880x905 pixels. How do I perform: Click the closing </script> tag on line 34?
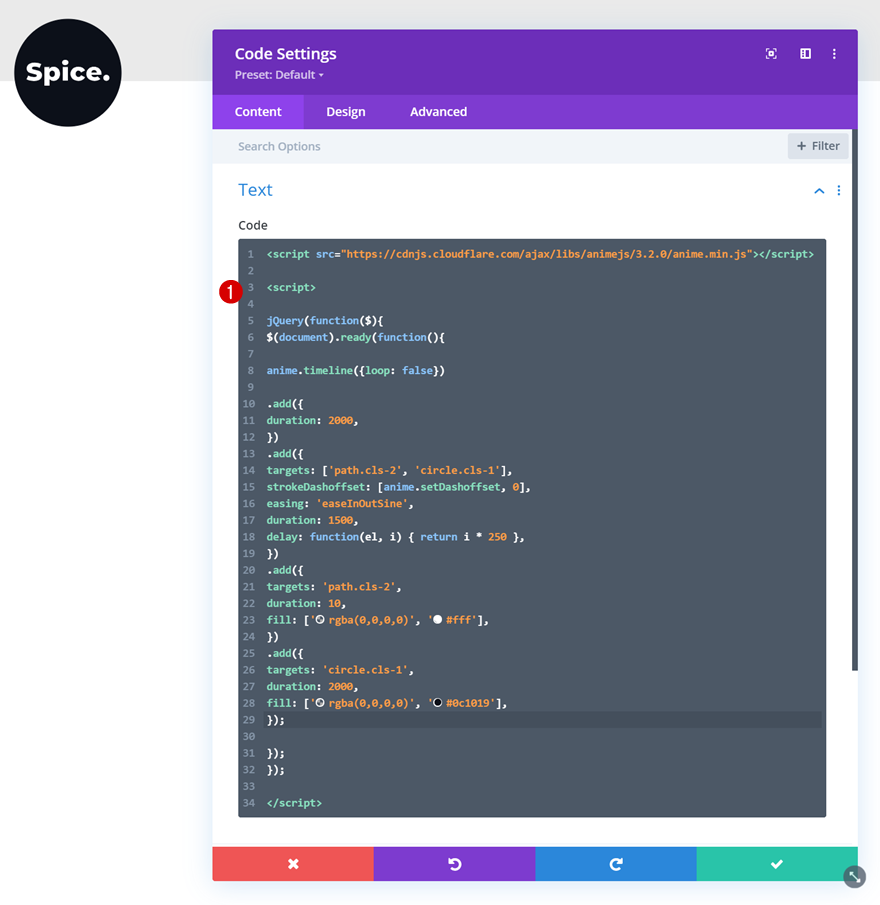pyautogui.click(x=294, y=803)
